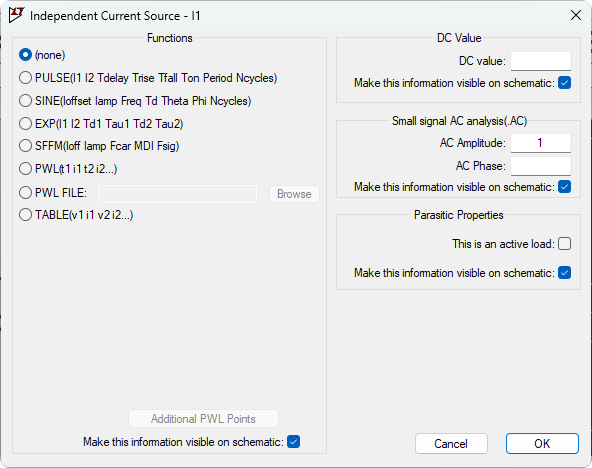592x468 pixels.
Task: Pick the EXP function option
Action: [25, 123]
